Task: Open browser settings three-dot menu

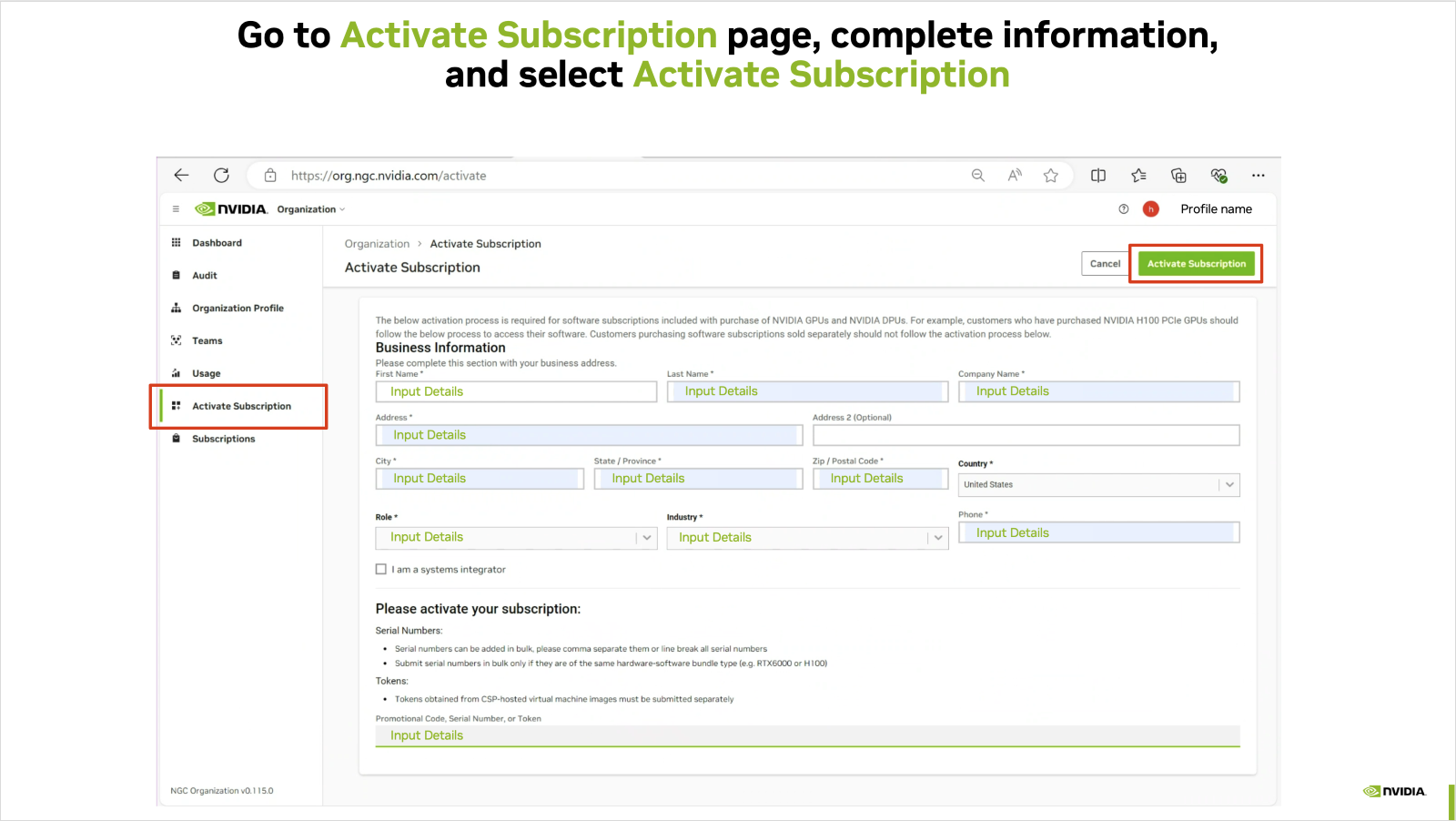Action: [1259, 176]
